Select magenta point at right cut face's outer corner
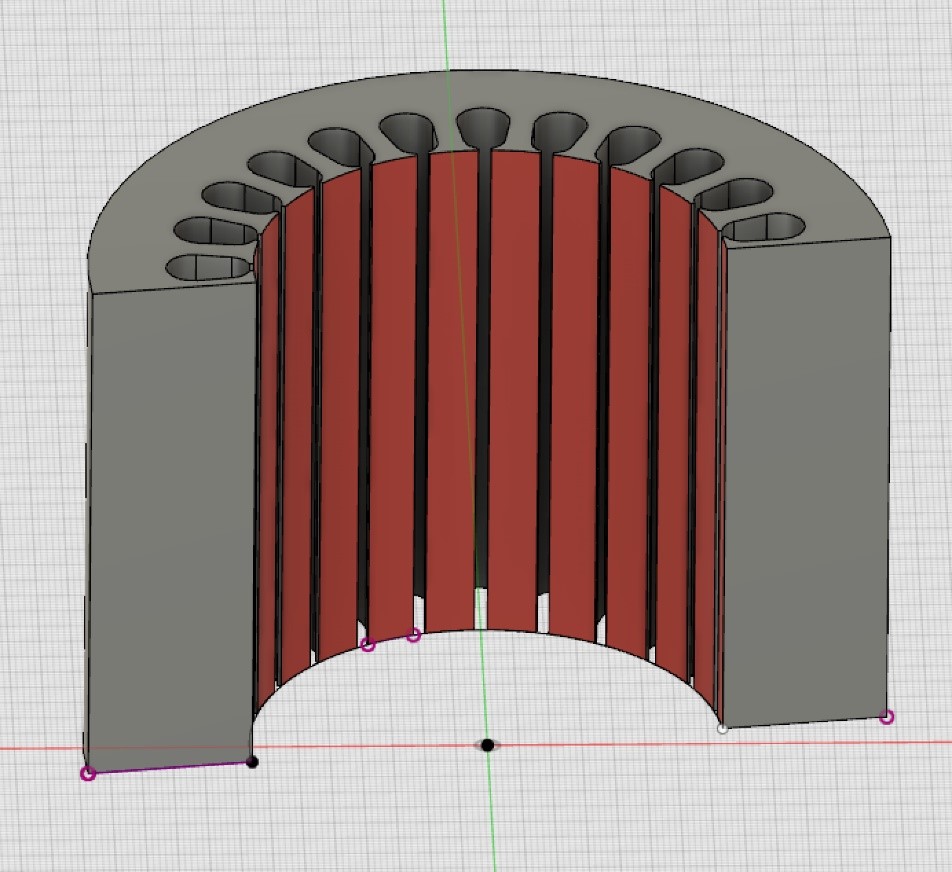Viewport: 952px width, 872px height. click(886, 718)
